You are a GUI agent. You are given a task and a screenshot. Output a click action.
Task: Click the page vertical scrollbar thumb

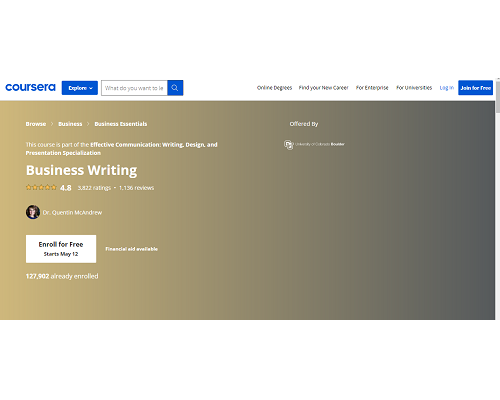coord(498,97)
